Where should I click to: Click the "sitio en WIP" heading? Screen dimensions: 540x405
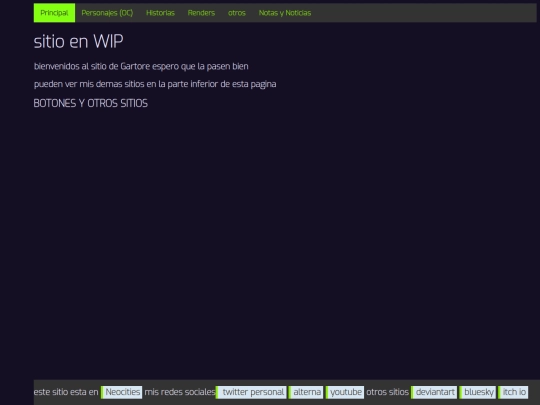[x=79, y=42]
